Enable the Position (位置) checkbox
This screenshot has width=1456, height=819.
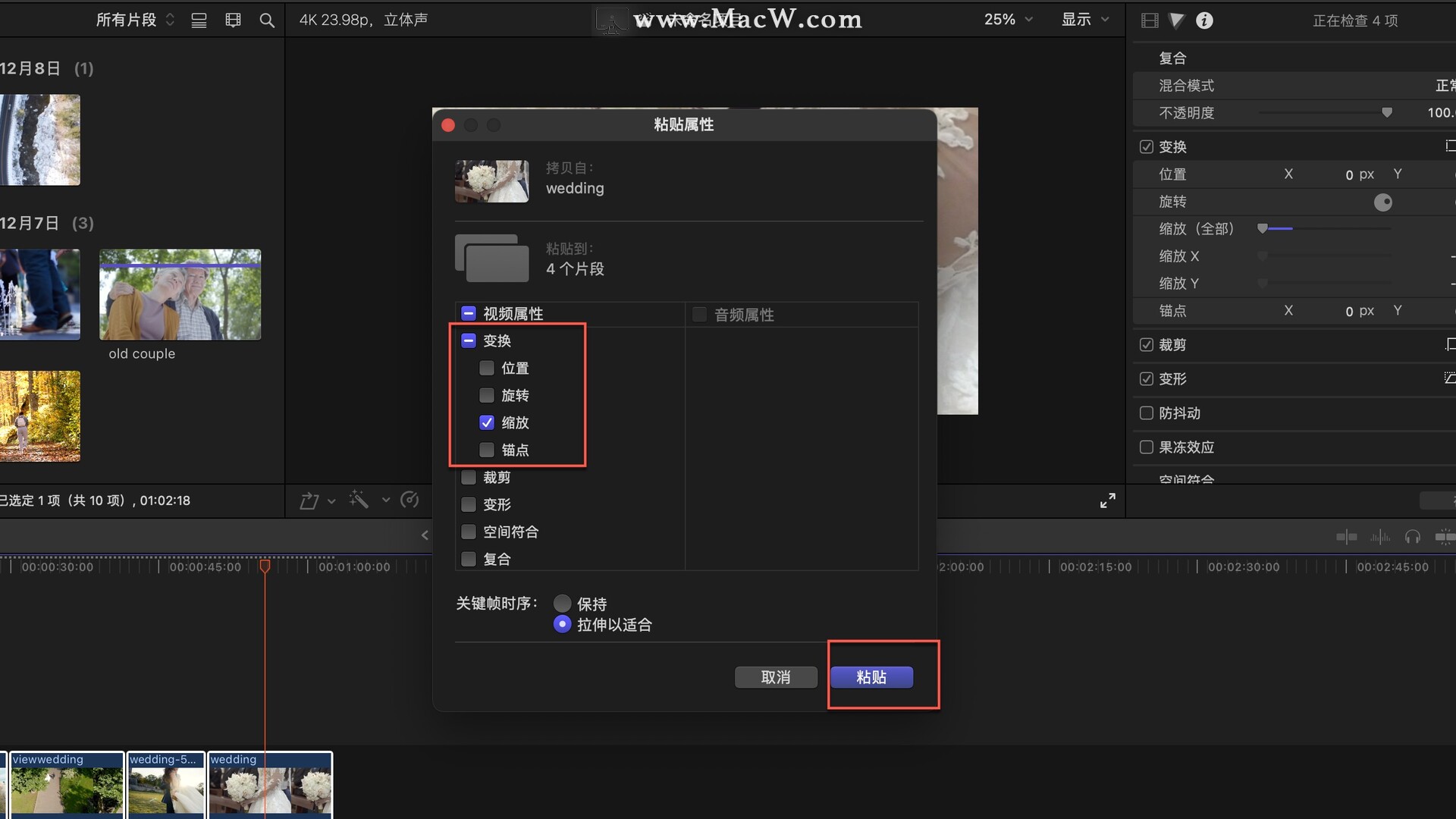[487, 368]
